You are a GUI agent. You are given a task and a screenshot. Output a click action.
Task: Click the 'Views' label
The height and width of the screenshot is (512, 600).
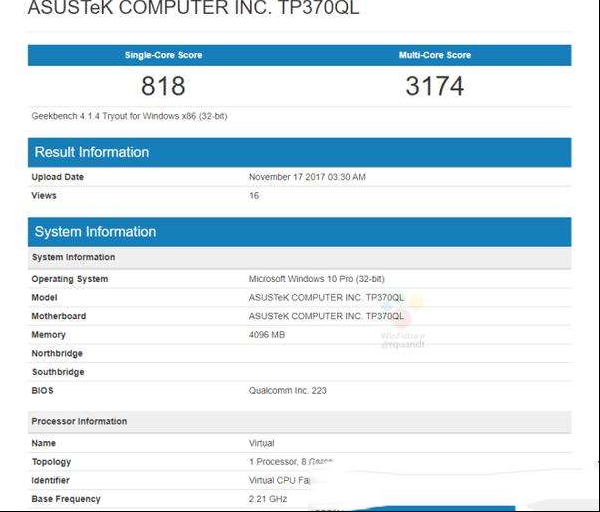44,196
